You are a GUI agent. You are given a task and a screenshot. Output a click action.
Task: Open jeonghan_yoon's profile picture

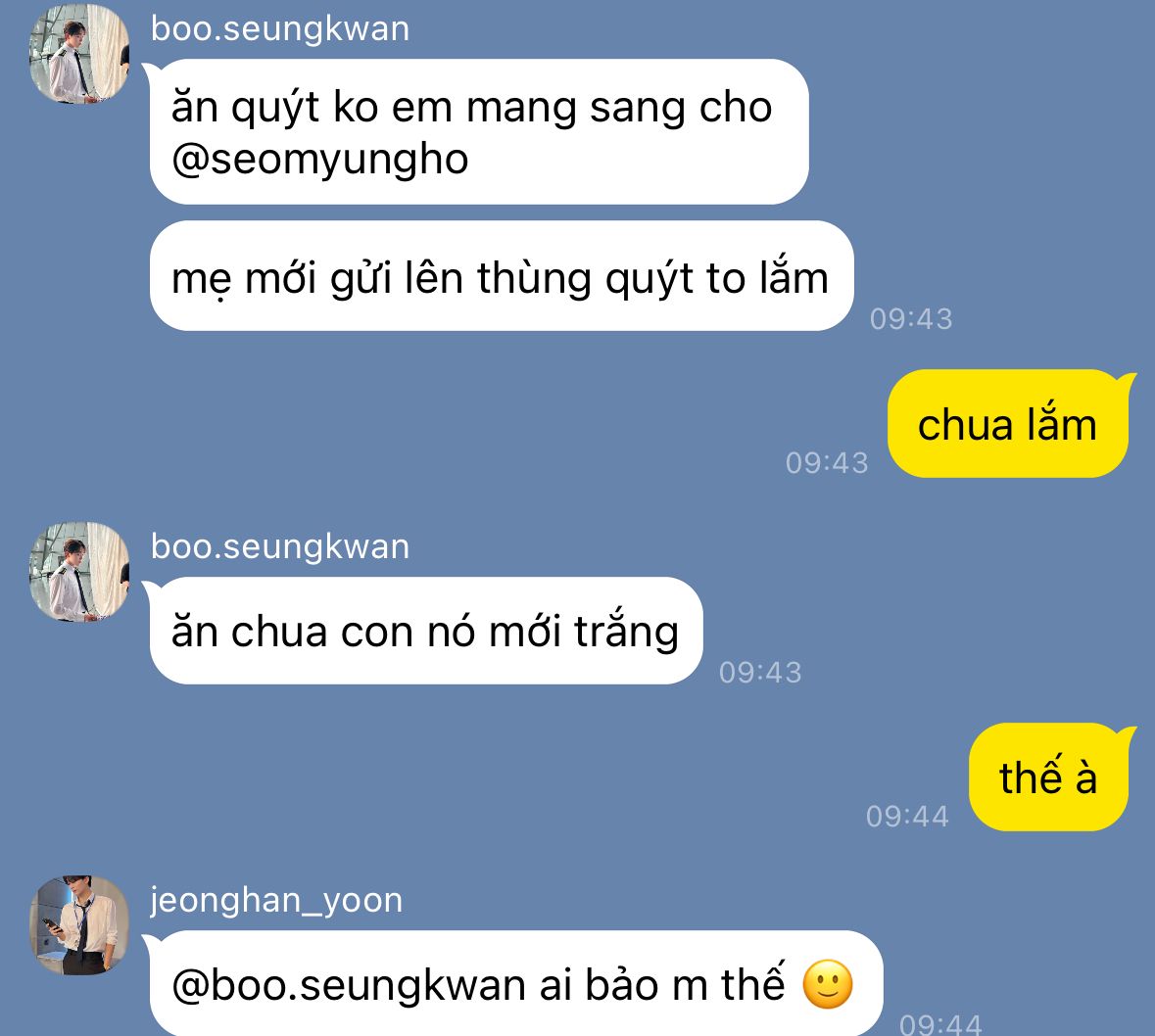coord(79,924)
